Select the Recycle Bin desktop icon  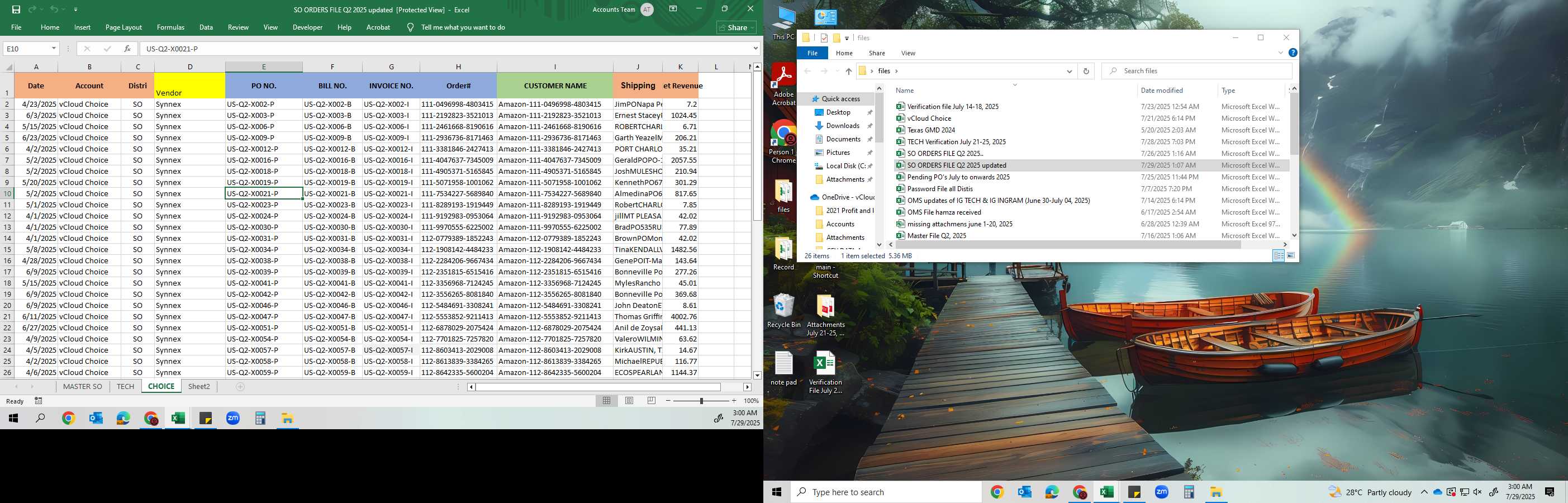[x=784, y=311]
